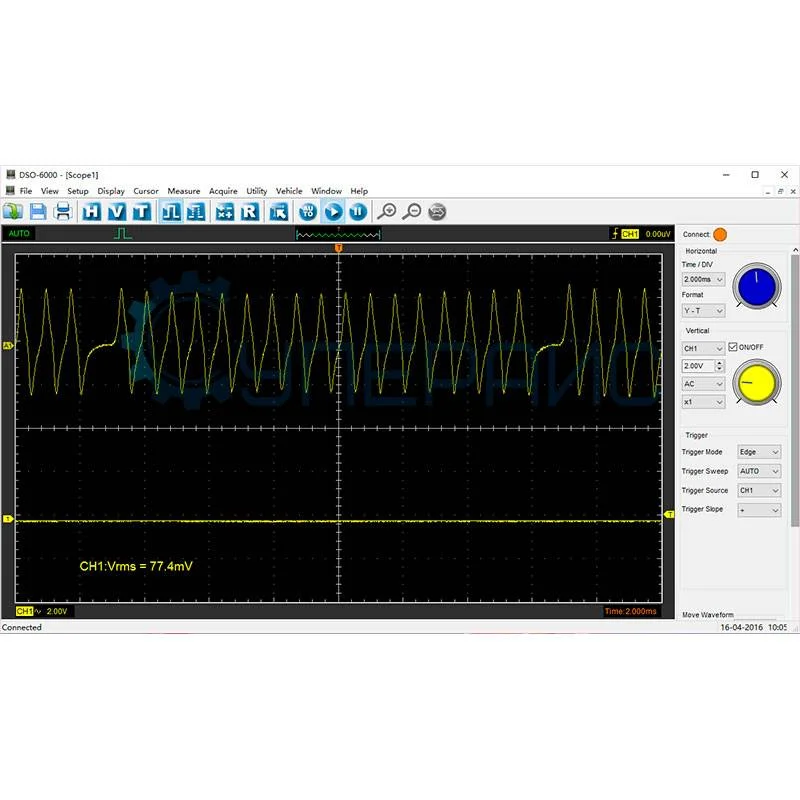
Task: Click the zoom out magnifier icon
Action: [x=411, y=211]
